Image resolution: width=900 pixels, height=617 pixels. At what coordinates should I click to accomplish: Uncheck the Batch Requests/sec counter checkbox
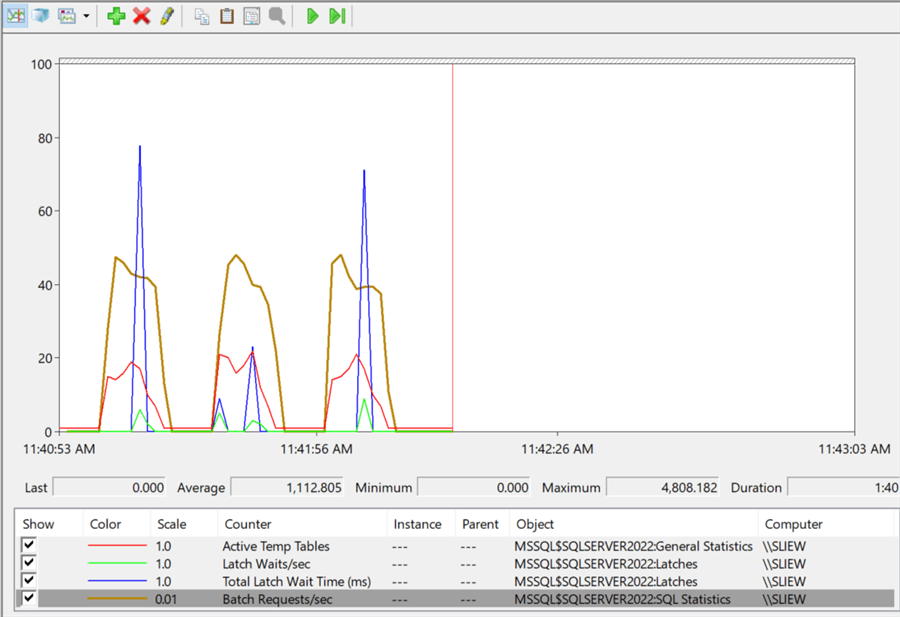[x=29, y=598]
